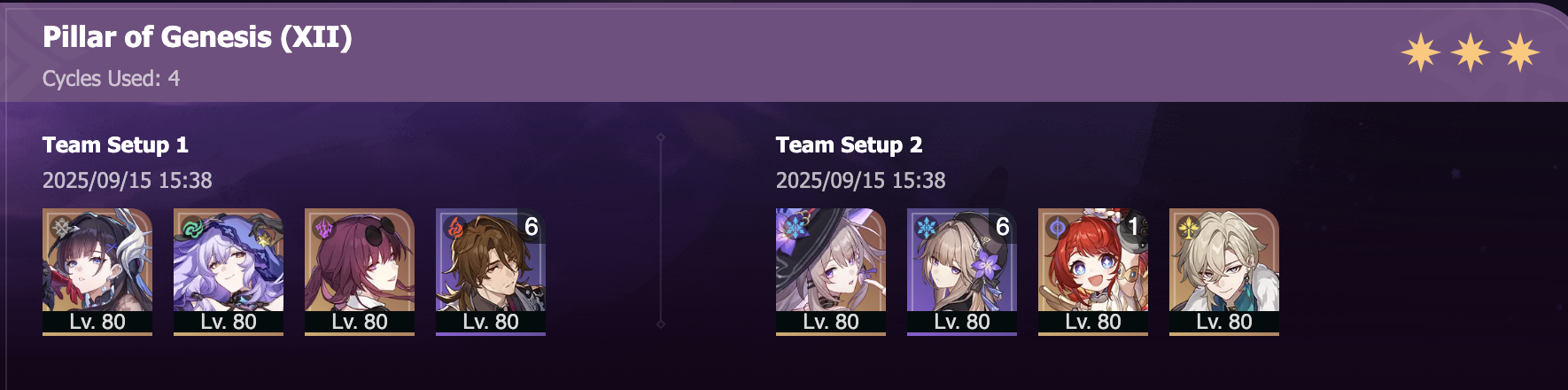Click the yellow Imaginary element icon
Viewport: 1568px width, 390px height.
(1187, 228)
